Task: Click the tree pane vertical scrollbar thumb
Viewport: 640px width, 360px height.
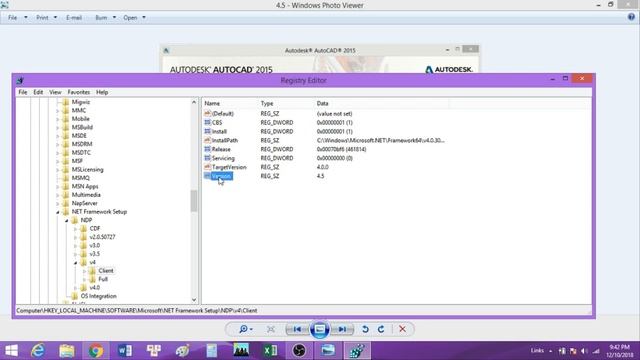Action: pyautogui.click(x=194, y=201)
